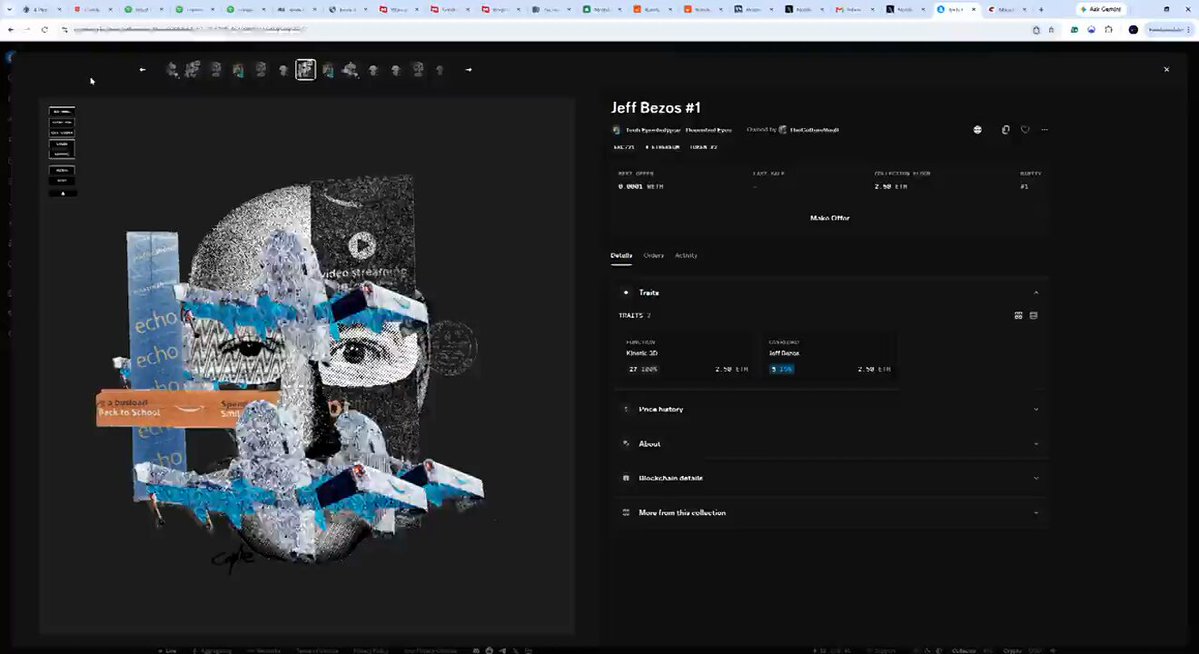Collapse the Traits section
This screenshot has height=654, width=1199.
coord(830,292)
